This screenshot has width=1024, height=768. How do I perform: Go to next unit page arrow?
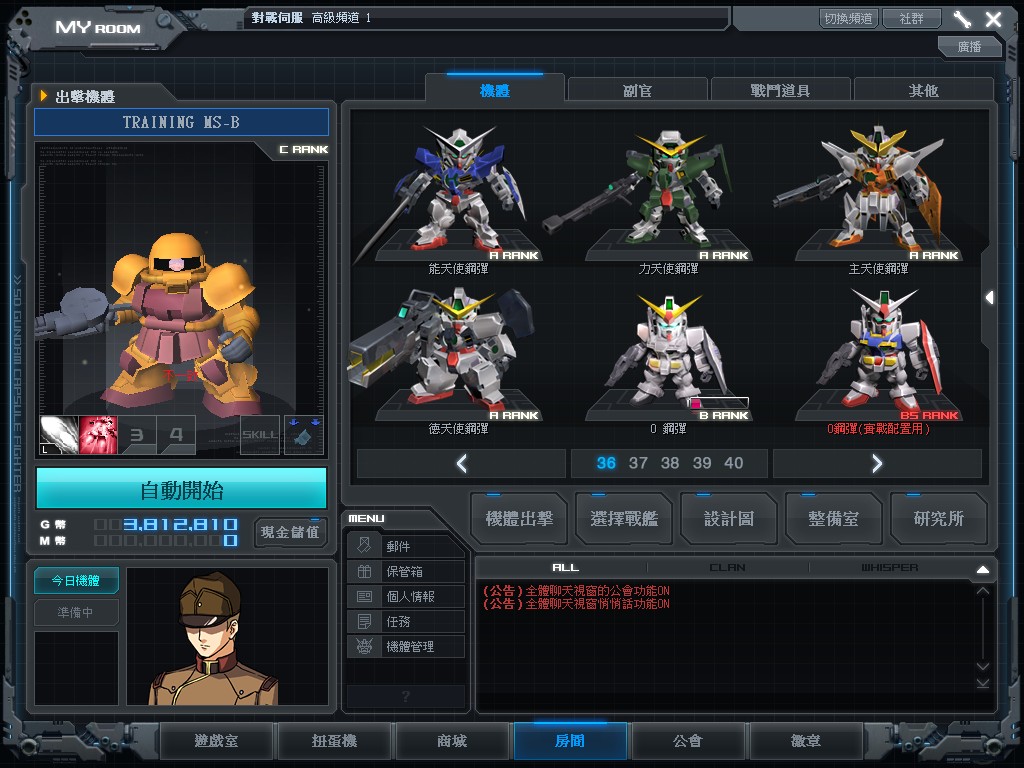click(877, 463)
